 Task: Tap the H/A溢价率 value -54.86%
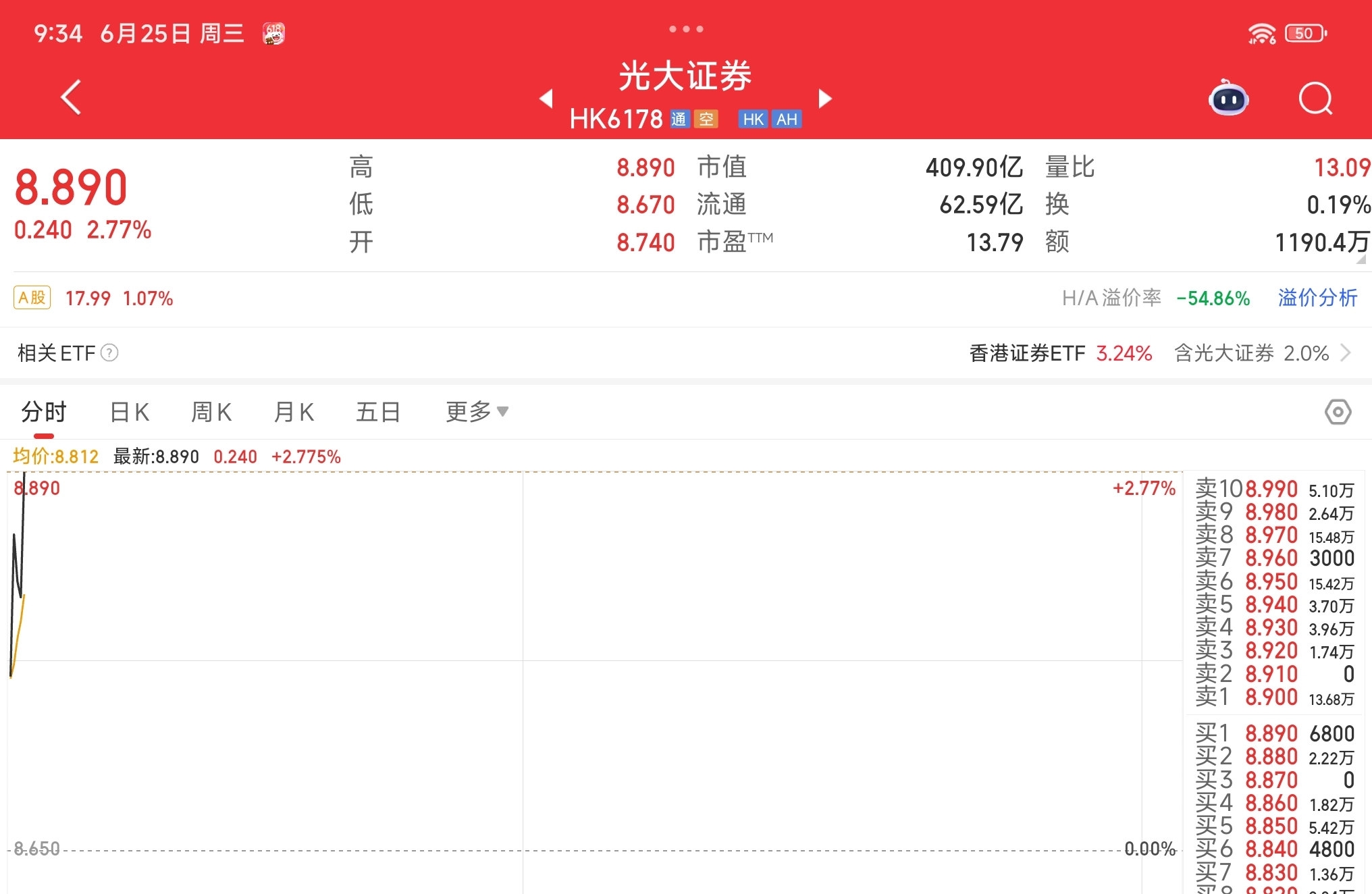(1213, 298)
